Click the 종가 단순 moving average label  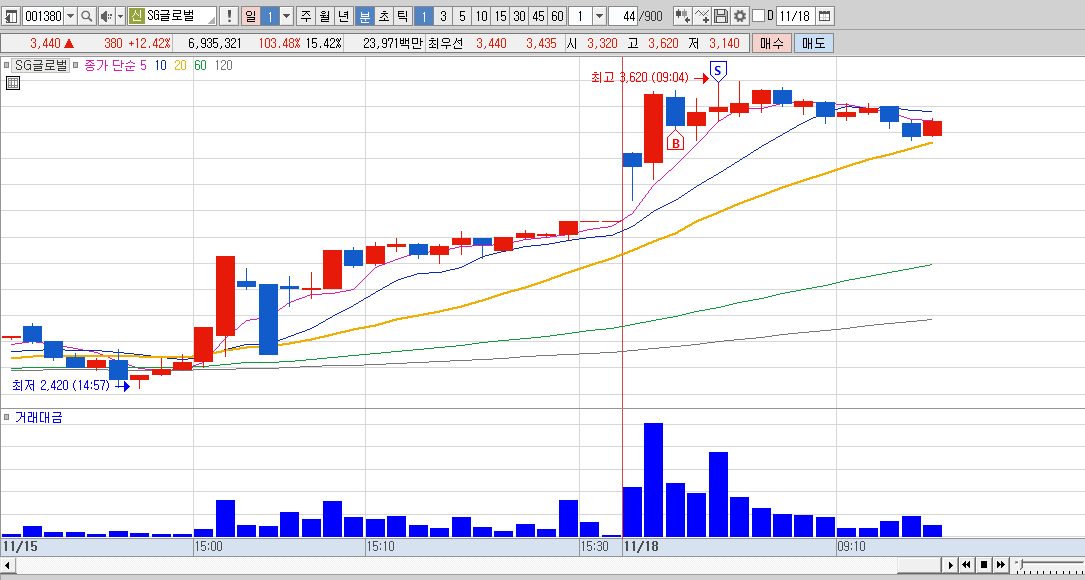pyautogui.click(x=111, y=66)
